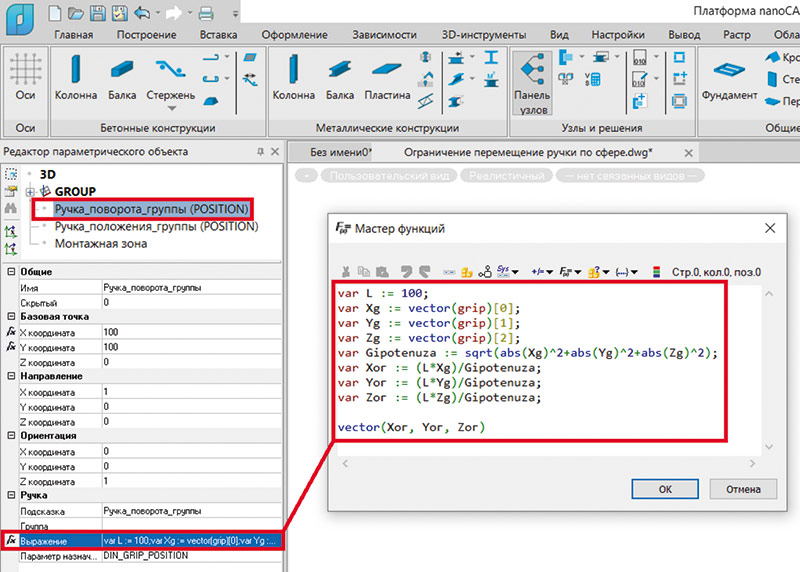Switch to the Без имени0 document tab
800x572 pixels.
tap(340, 152)
